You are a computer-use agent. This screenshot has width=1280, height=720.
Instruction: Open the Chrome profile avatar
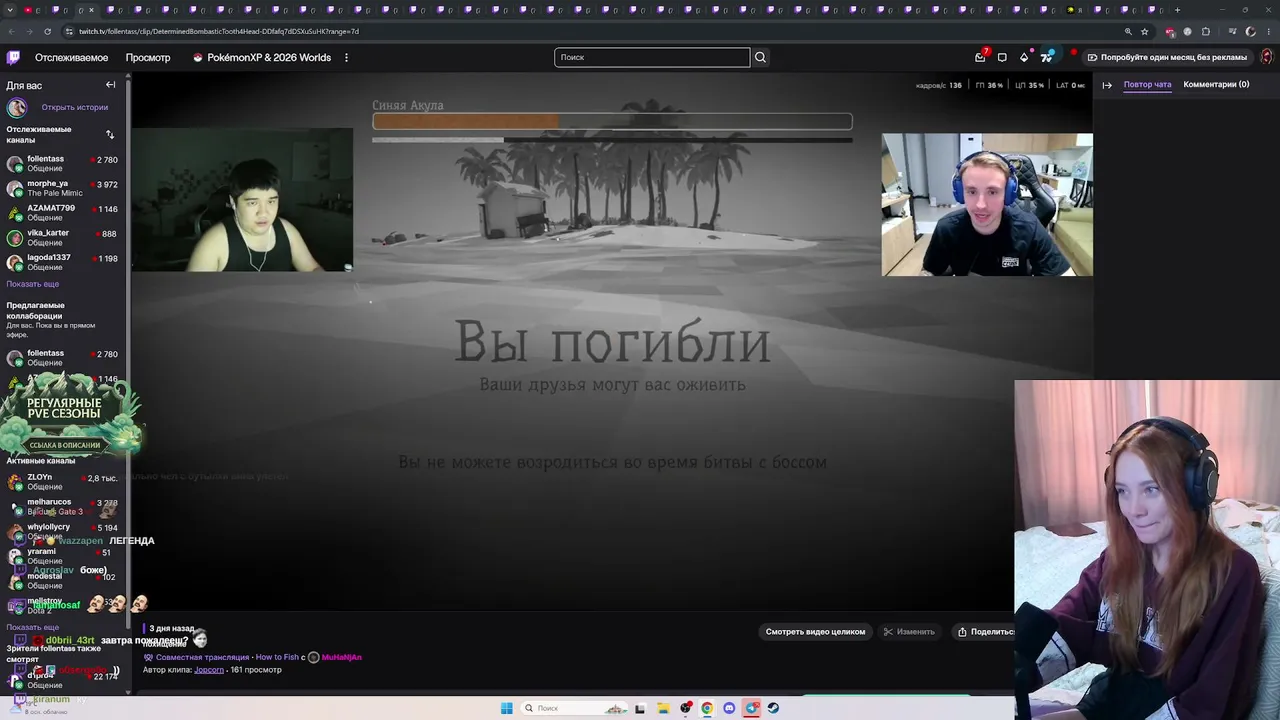(1250, 31)
